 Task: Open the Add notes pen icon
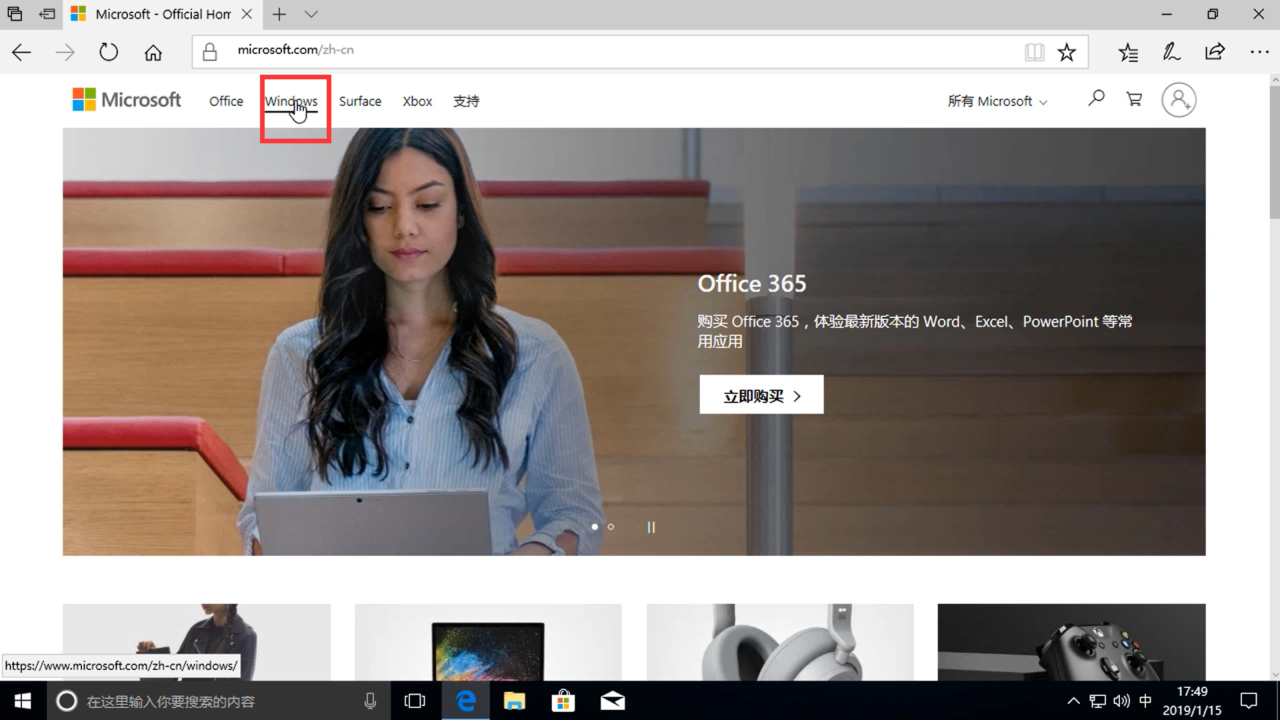[x=1171, y=52]
